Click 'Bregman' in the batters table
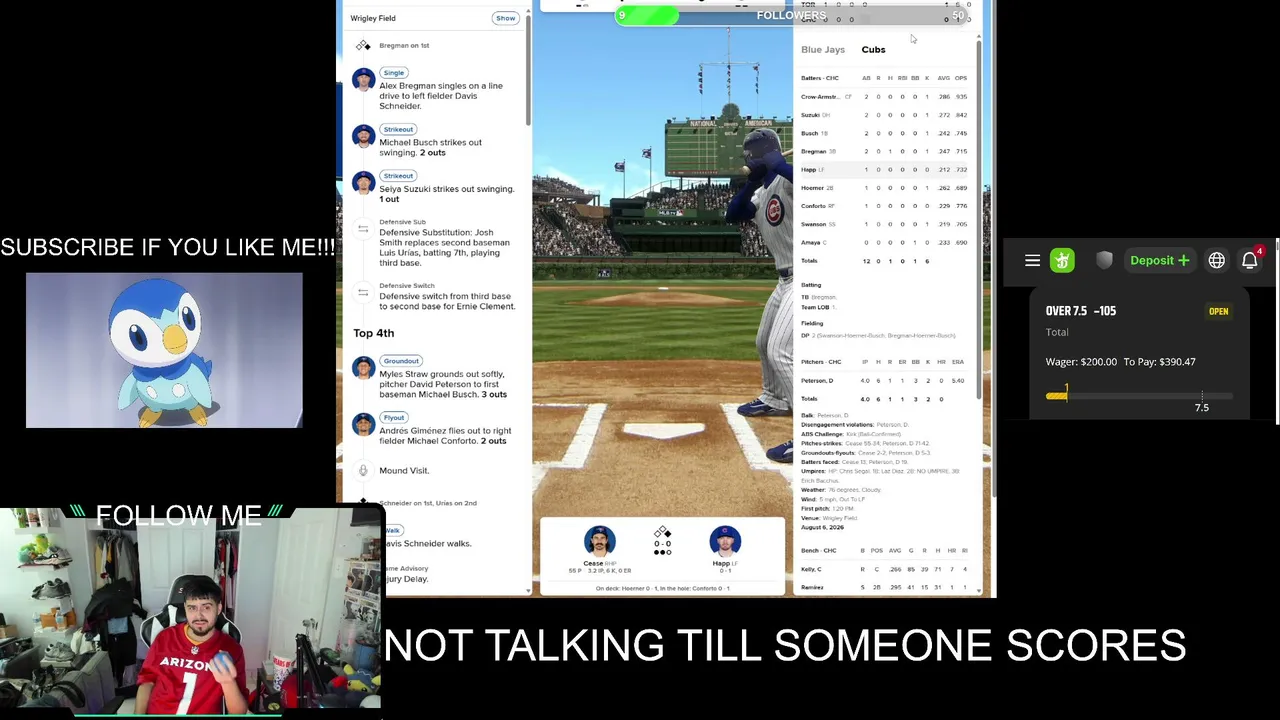This screenshot has width=1280, height=720. tap(814, 151)
